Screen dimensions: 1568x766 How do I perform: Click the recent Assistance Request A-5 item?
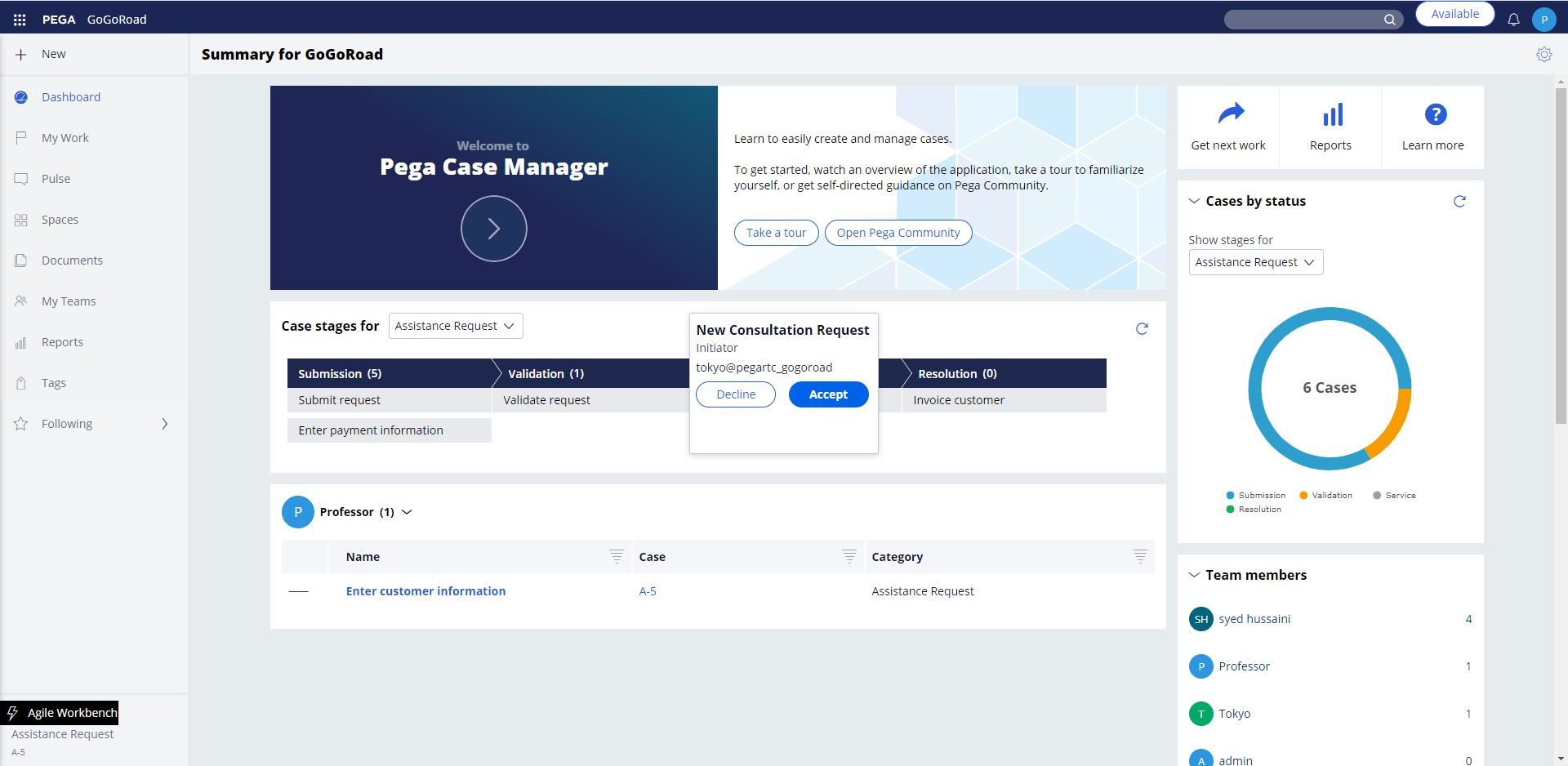[62, 742]
